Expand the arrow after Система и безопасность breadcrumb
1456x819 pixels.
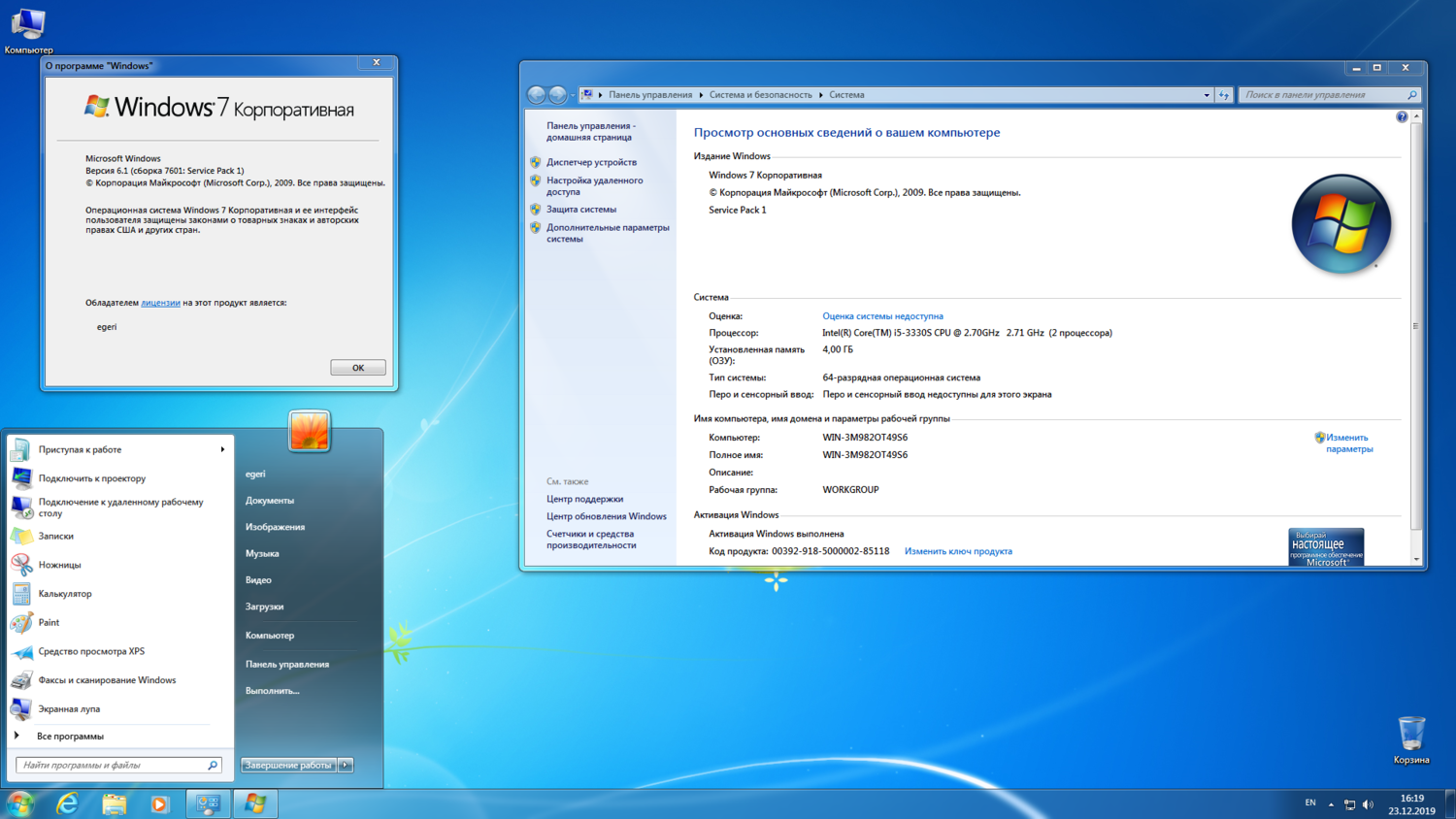click(x=820, y=95)
